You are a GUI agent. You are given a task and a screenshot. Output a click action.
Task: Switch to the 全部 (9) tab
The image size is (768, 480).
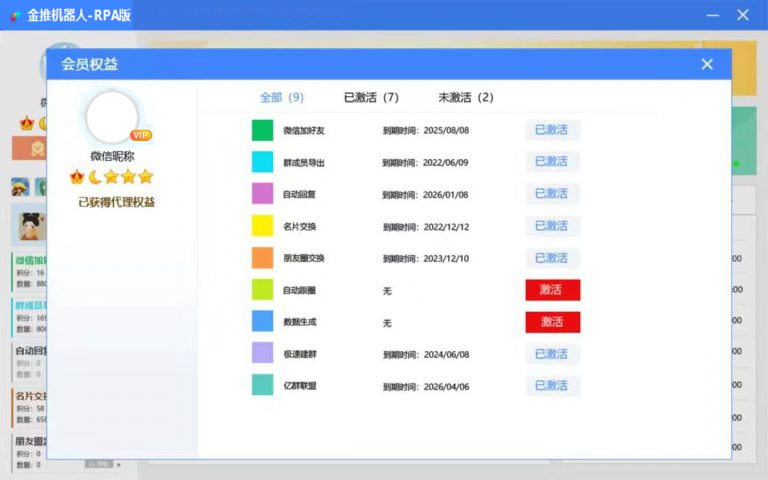point(282,97)
